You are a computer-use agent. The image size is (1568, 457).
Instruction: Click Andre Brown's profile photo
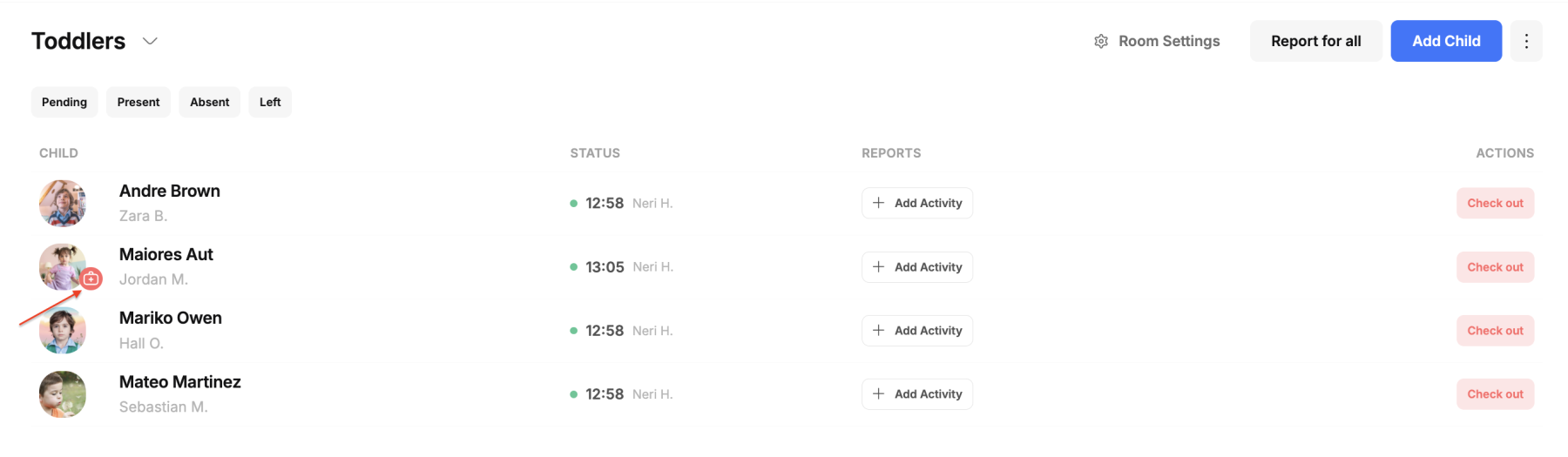point(63,203)
